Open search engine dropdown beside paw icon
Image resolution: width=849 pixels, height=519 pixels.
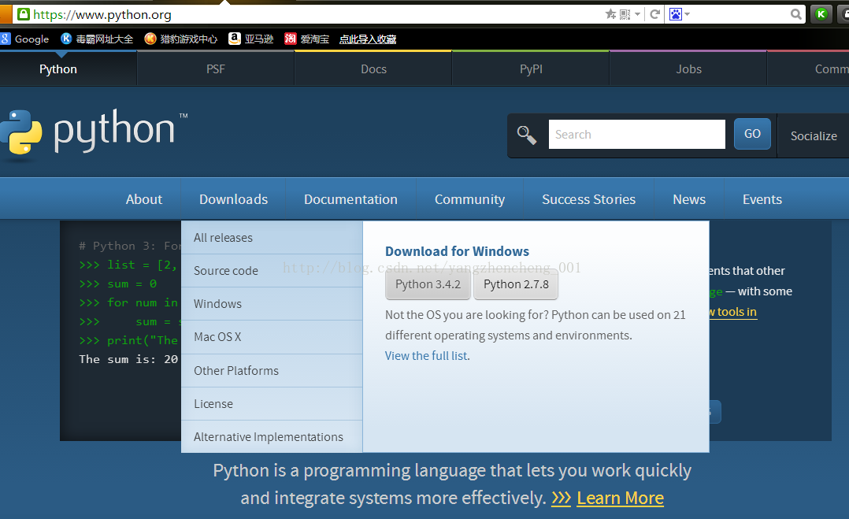tap(687, 15)
